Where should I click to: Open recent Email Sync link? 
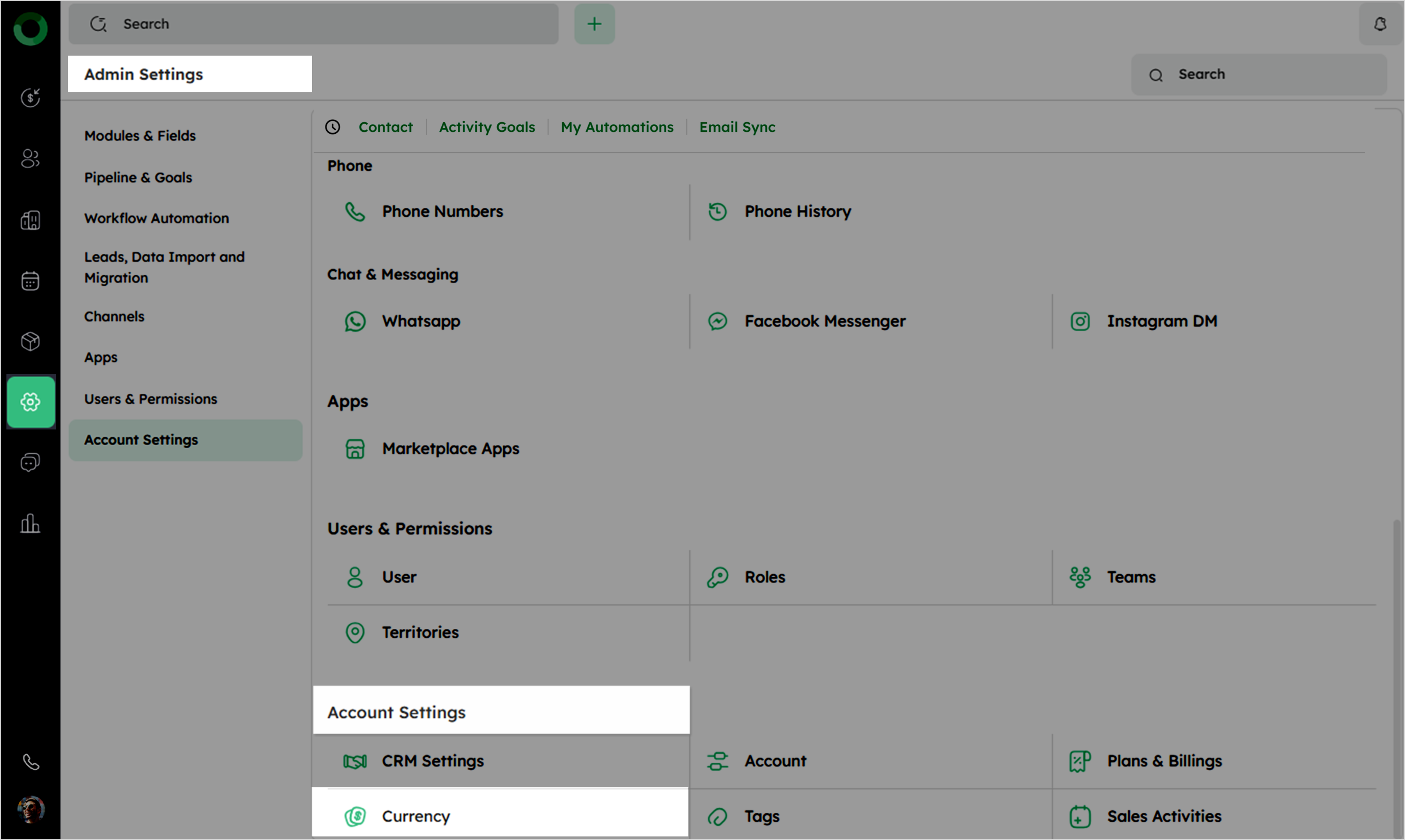[x=736, y=127]
